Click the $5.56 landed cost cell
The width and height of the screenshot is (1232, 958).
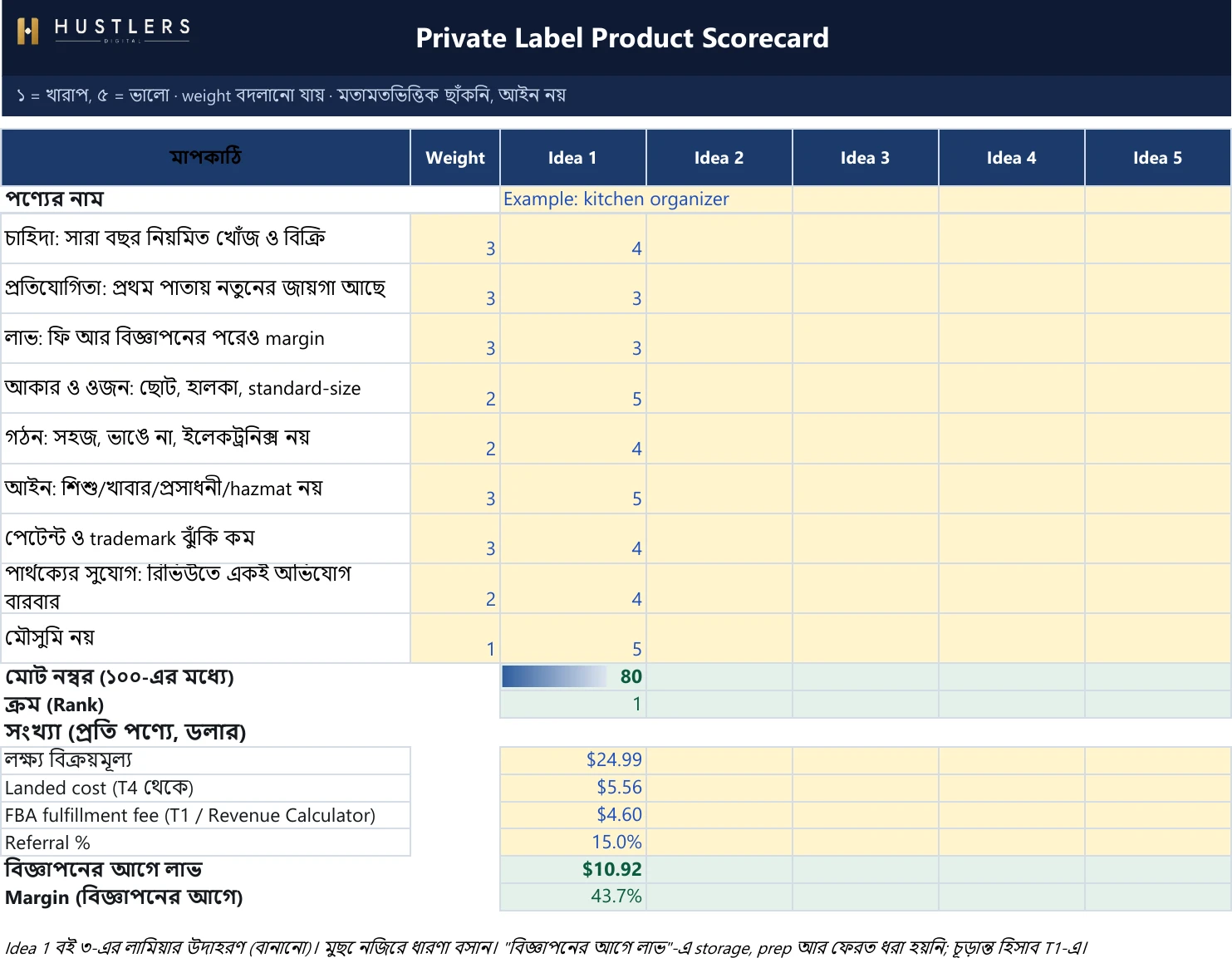[x=573, y=787]
